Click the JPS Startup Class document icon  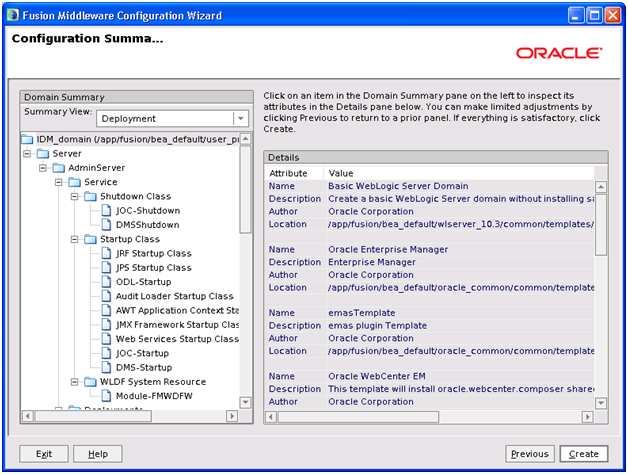pyautogui.click(x=106, y=268)
